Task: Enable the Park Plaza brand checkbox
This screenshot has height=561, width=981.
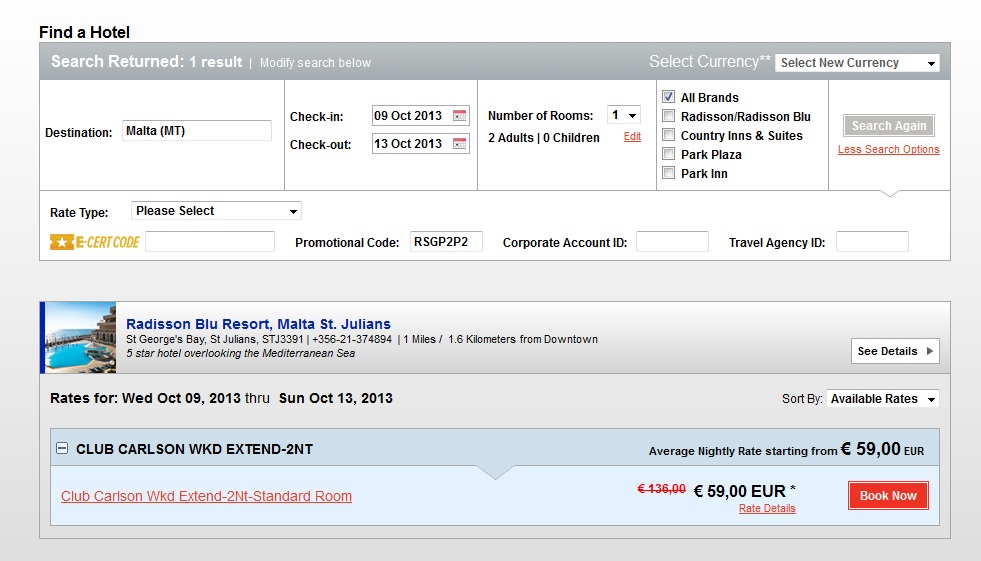Action: 668,154
